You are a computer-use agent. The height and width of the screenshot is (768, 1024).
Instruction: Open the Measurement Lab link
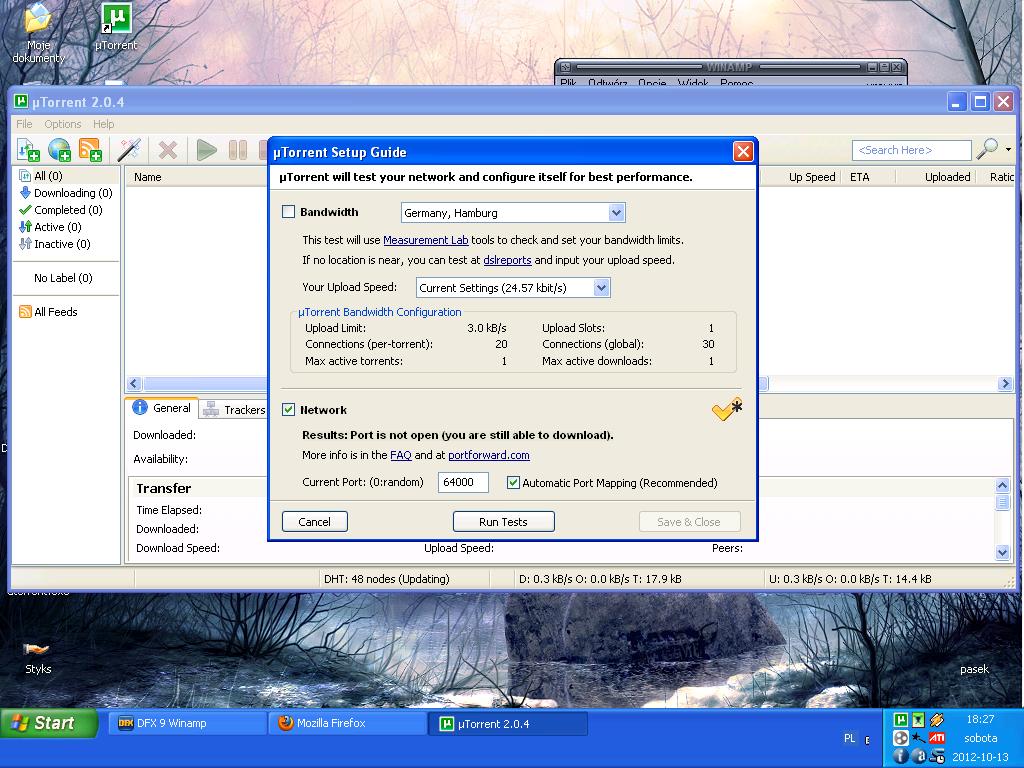426,240
